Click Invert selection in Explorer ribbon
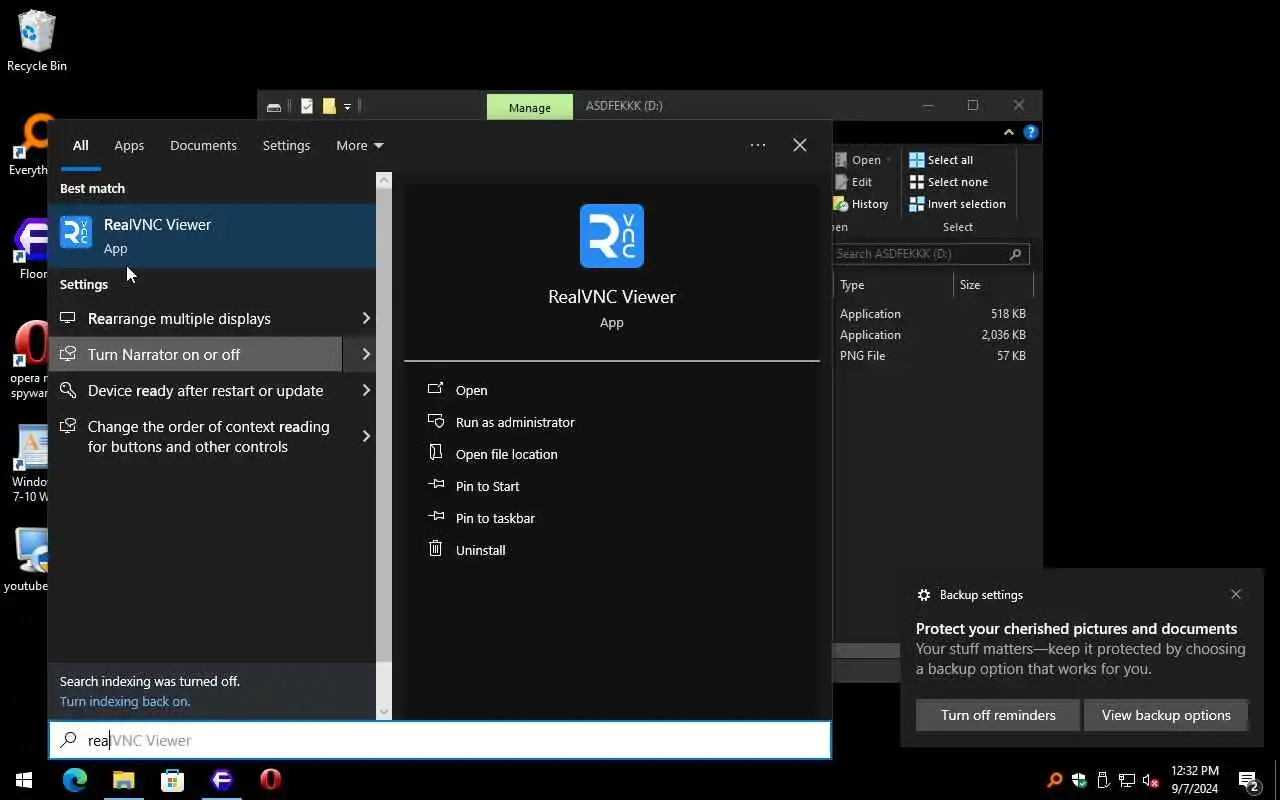1280x800 pixels. point(957,204)
